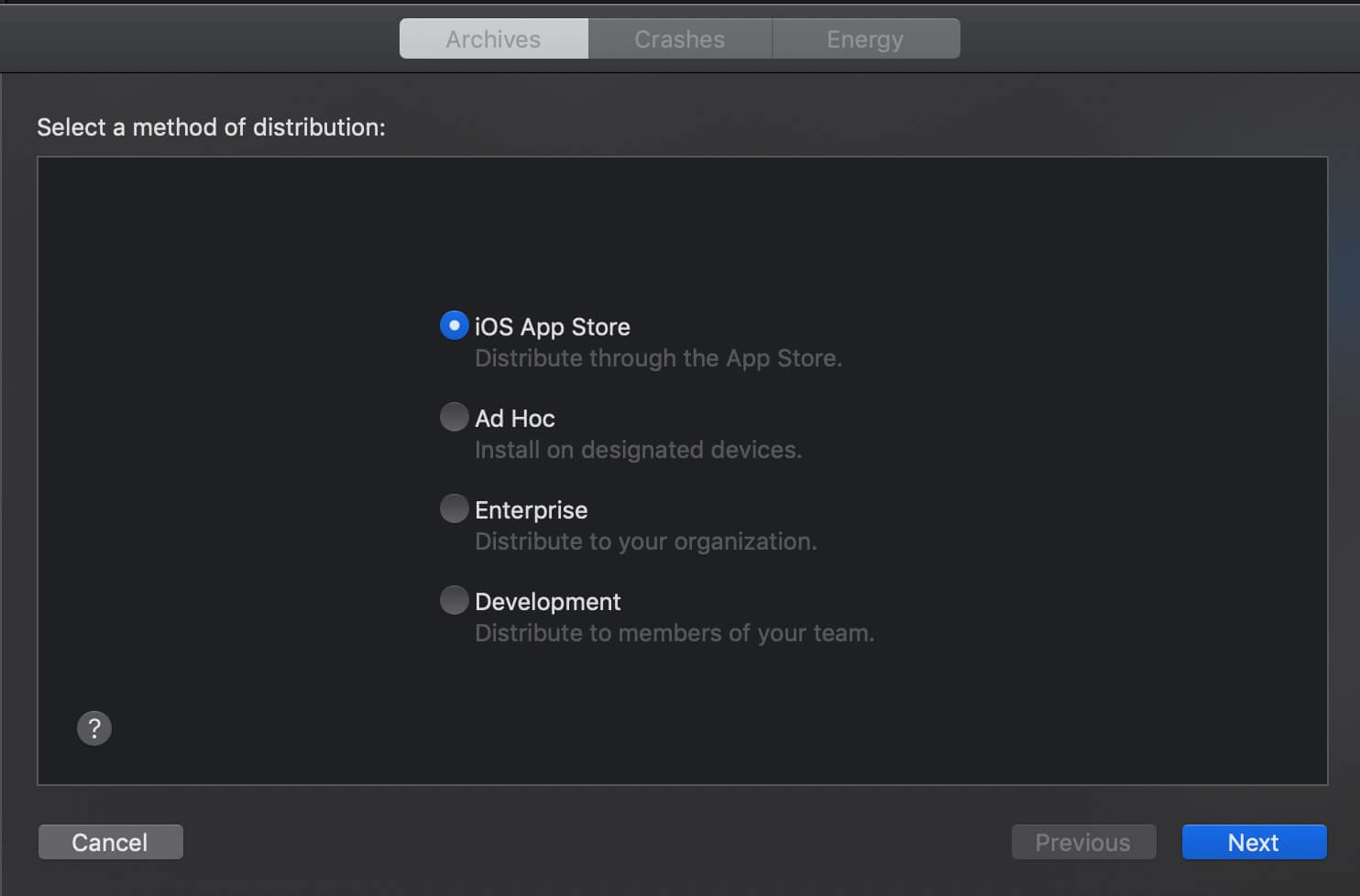This screenshot has height=896, width=1360.
Task: Click 'Distribute through the App Store.' text
Action: pyautogui.click(x=658, y=358)
